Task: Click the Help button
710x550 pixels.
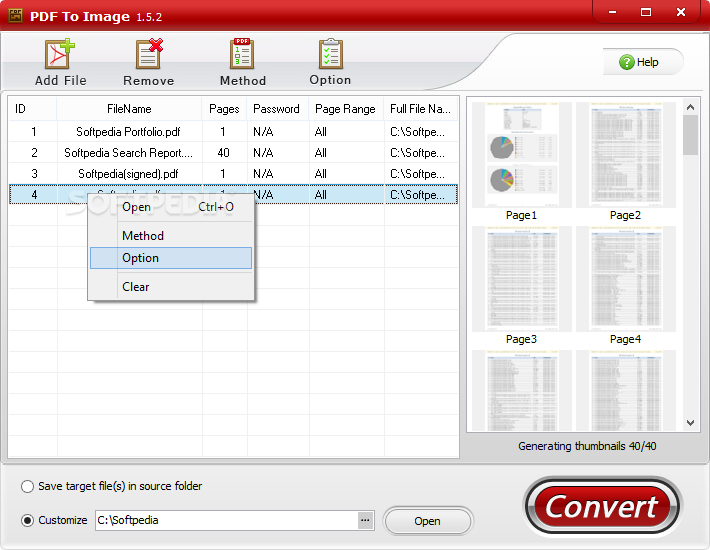Action: click(643, 62)
